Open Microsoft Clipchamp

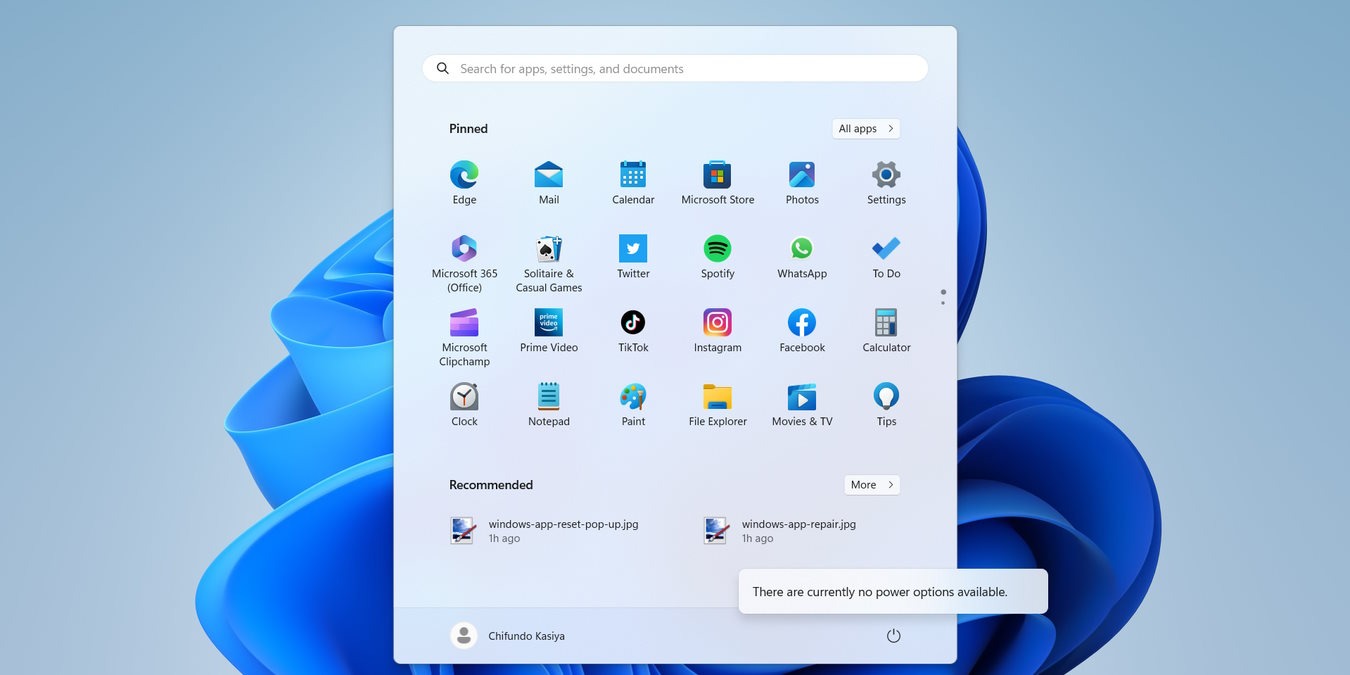pos(463,323)
